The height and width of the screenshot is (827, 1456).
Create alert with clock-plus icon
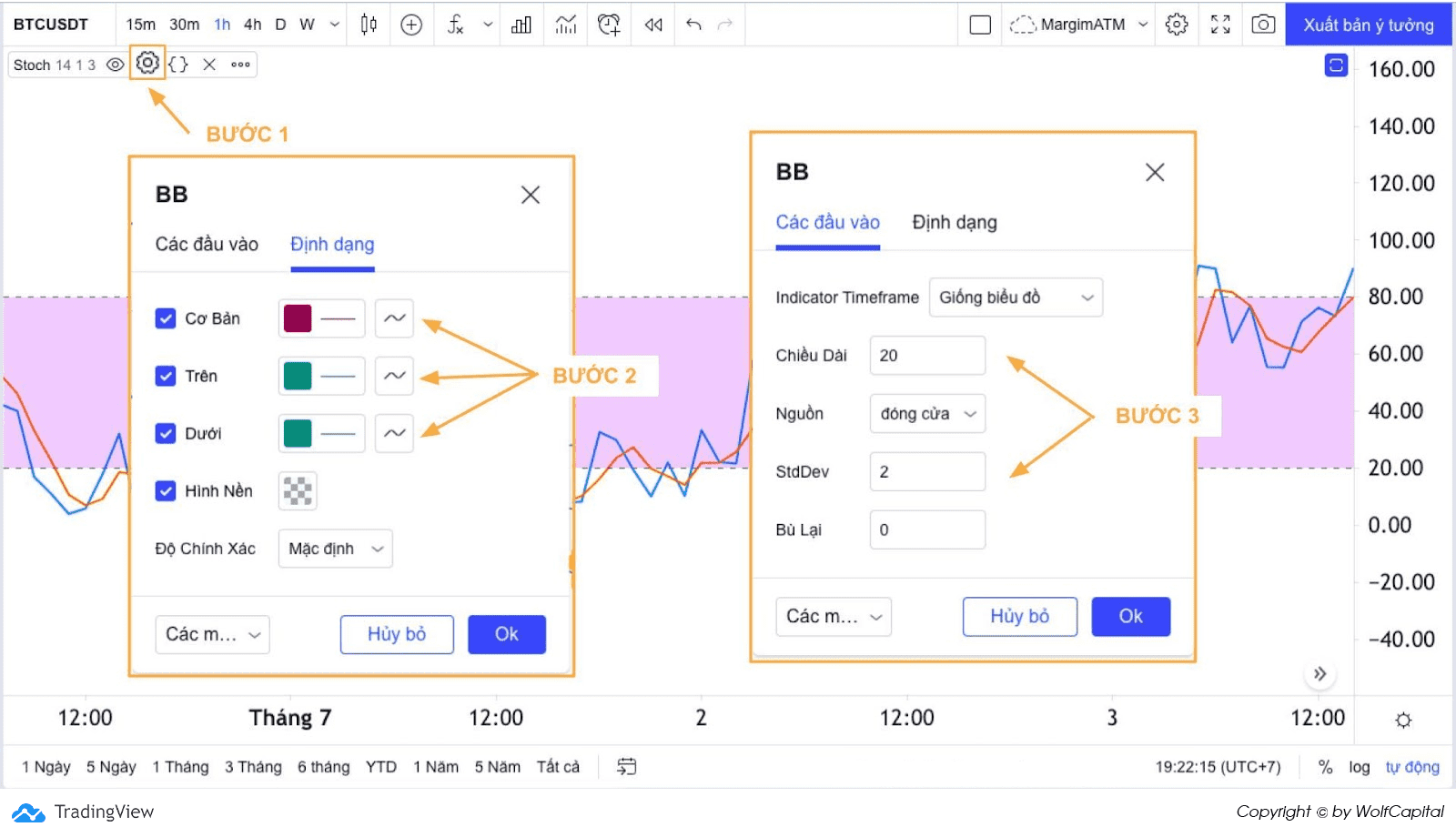[609, 25]
